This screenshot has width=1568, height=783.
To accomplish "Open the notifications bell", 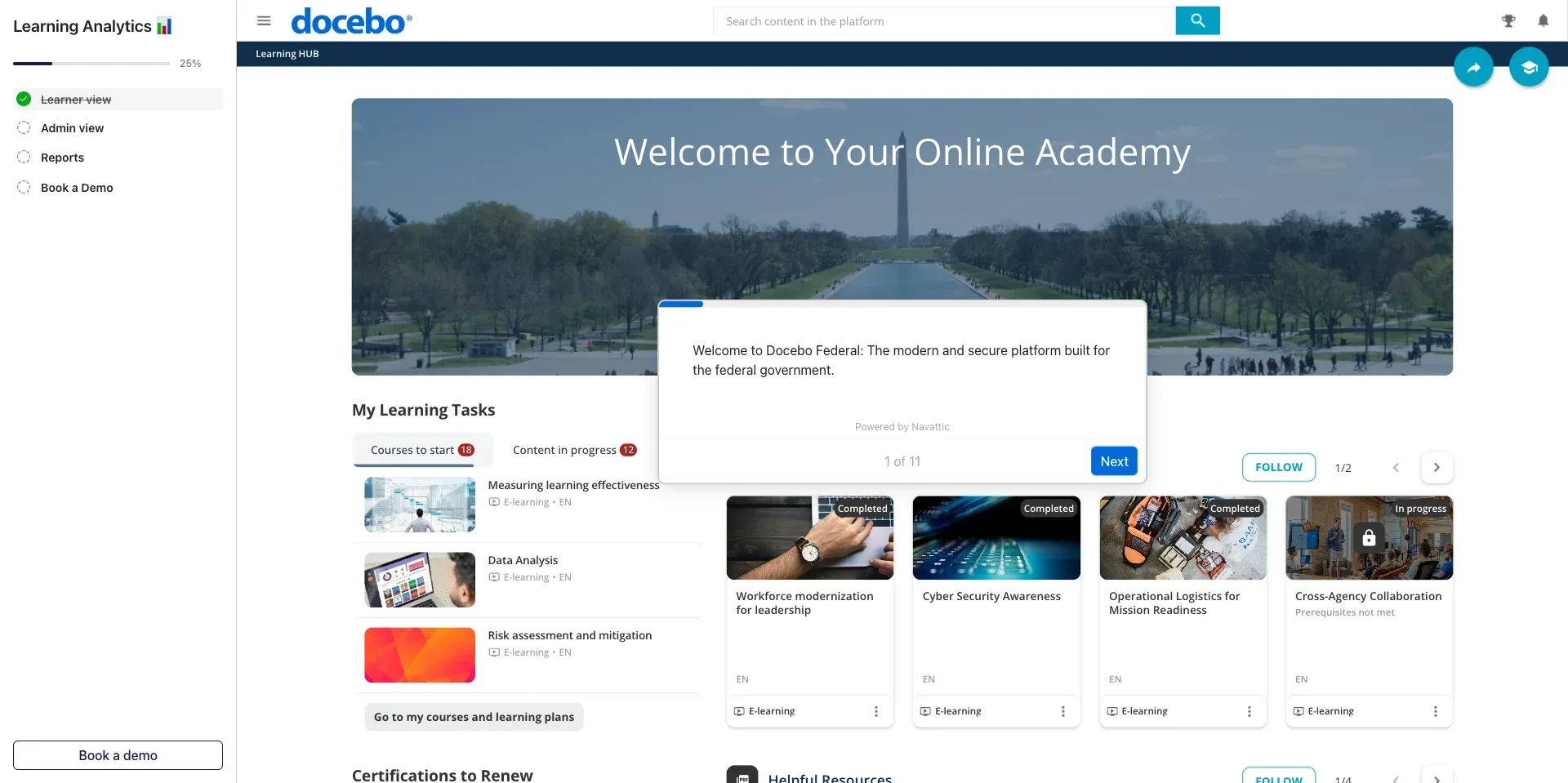I will tap(1543, 20).
